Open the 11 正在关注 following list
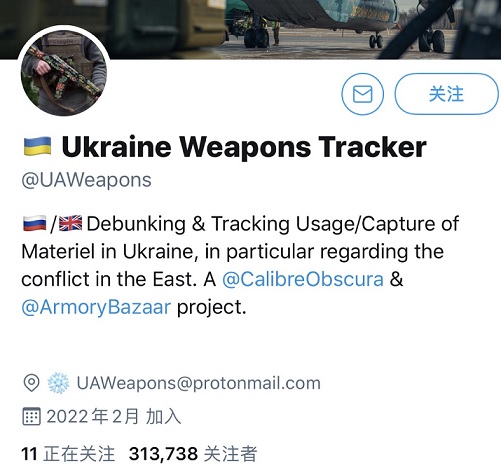The image size is (501, 475). 68,454
